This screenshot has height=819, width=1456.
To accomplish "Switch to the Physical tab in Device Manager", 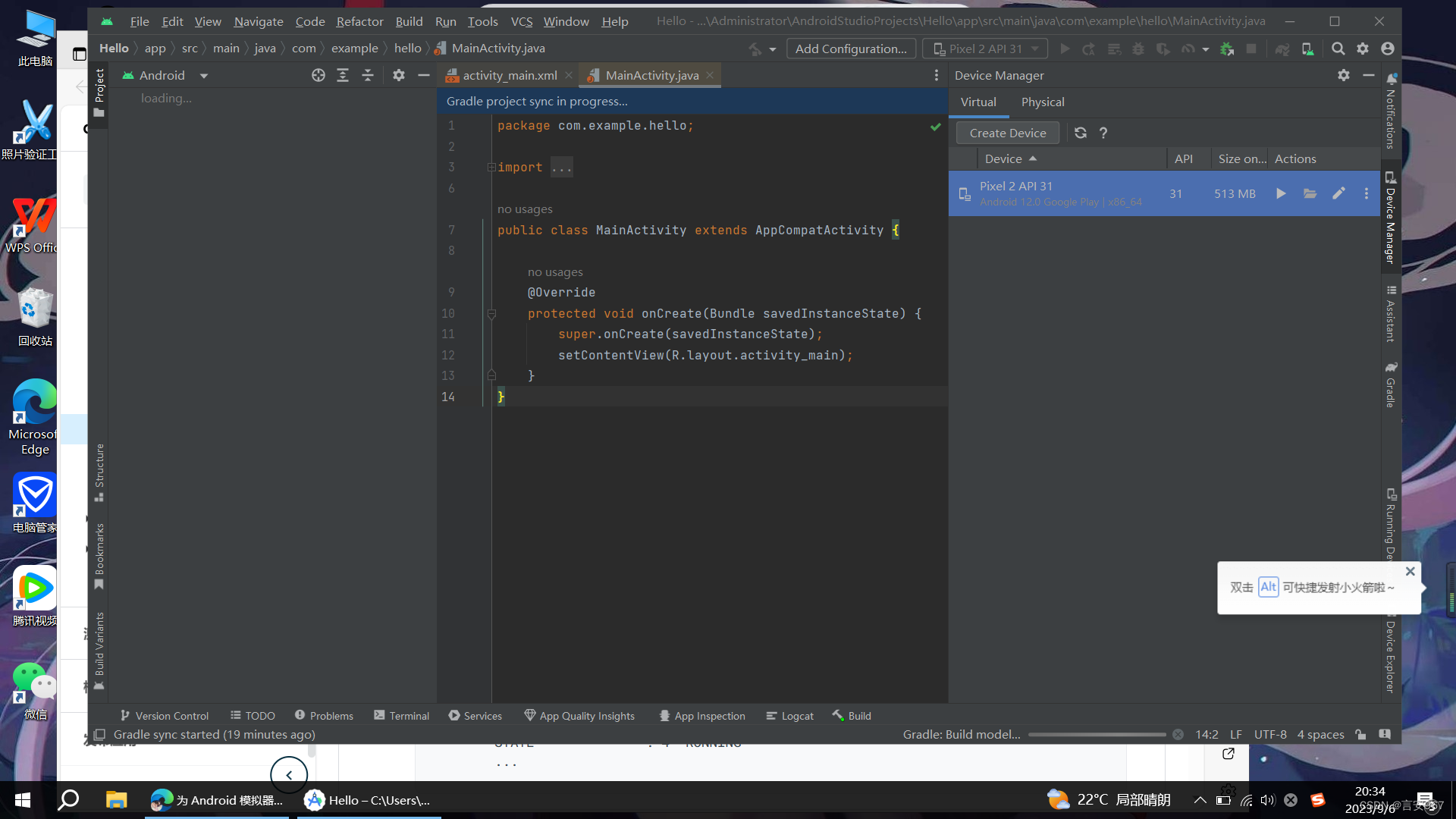I will [x=1043, y=102].
